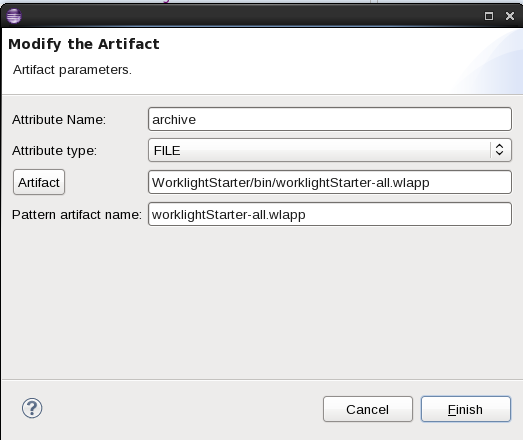This screenshot has width=523, height=440.
Task: Open the Attribute type FILE dropdown
Action: 330,150
